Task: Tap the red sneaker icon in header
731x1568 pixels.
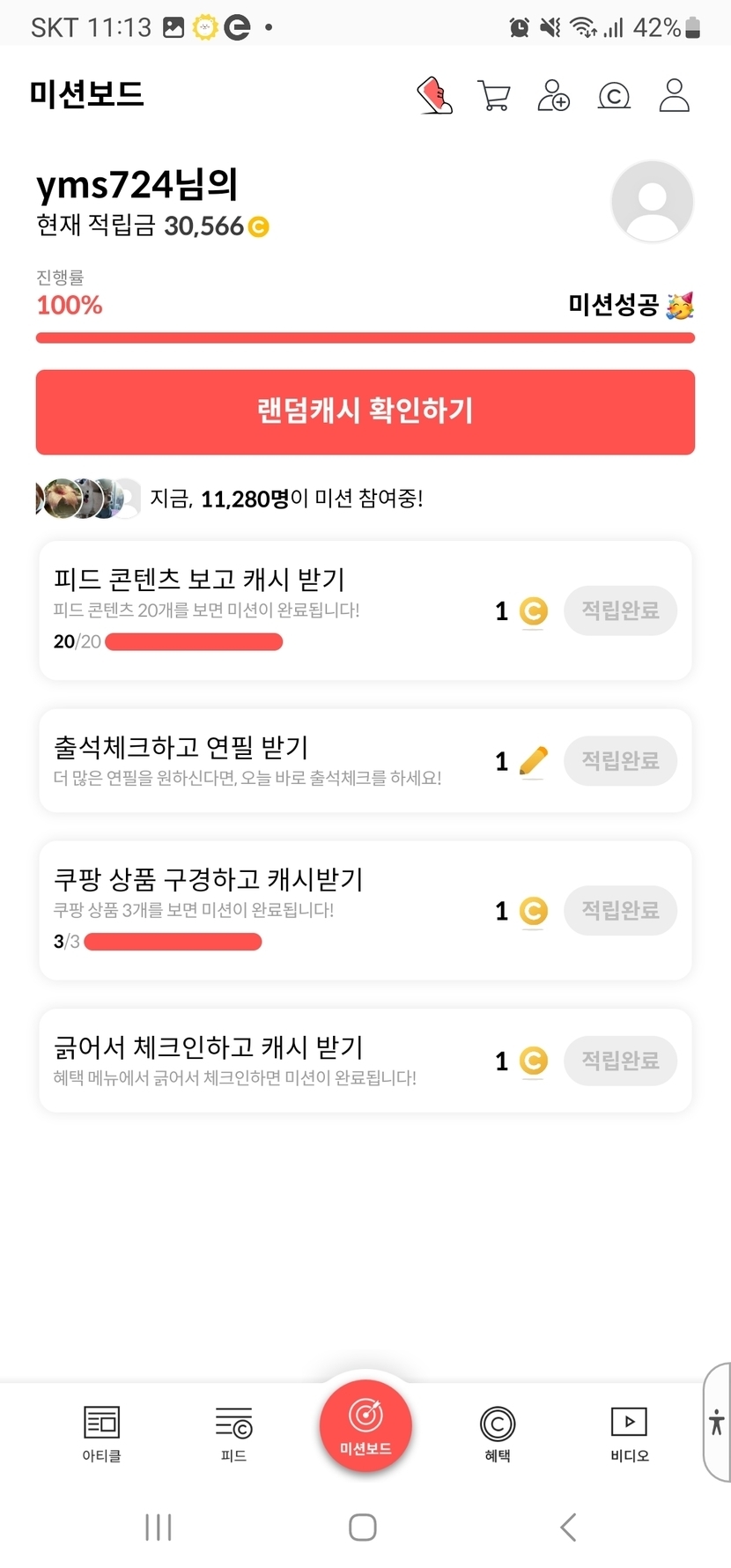Action: 434,95
